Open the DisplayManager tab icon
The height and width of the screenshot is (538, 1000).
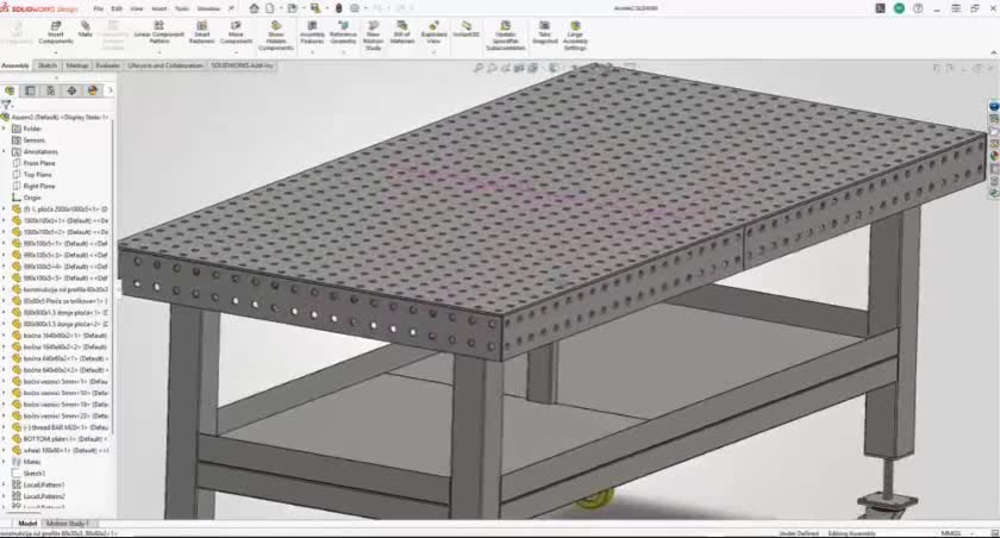[x=92, y=91]
